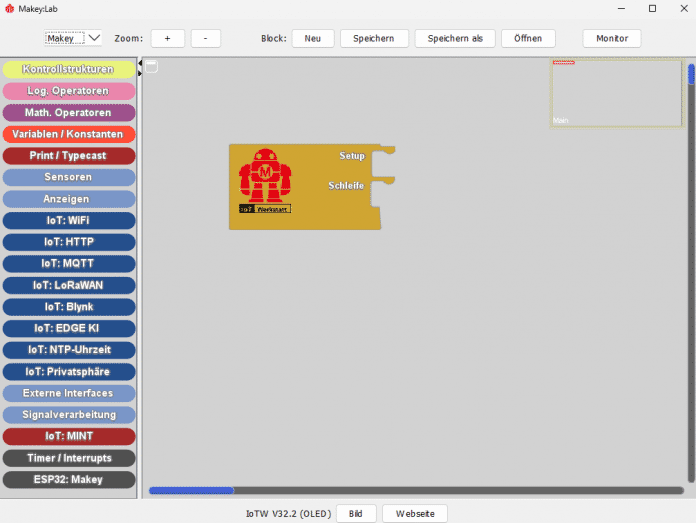Open the IoT: MQTT block category
The width and height of the screenshot is (696, 523).
(x=68, y=263)
